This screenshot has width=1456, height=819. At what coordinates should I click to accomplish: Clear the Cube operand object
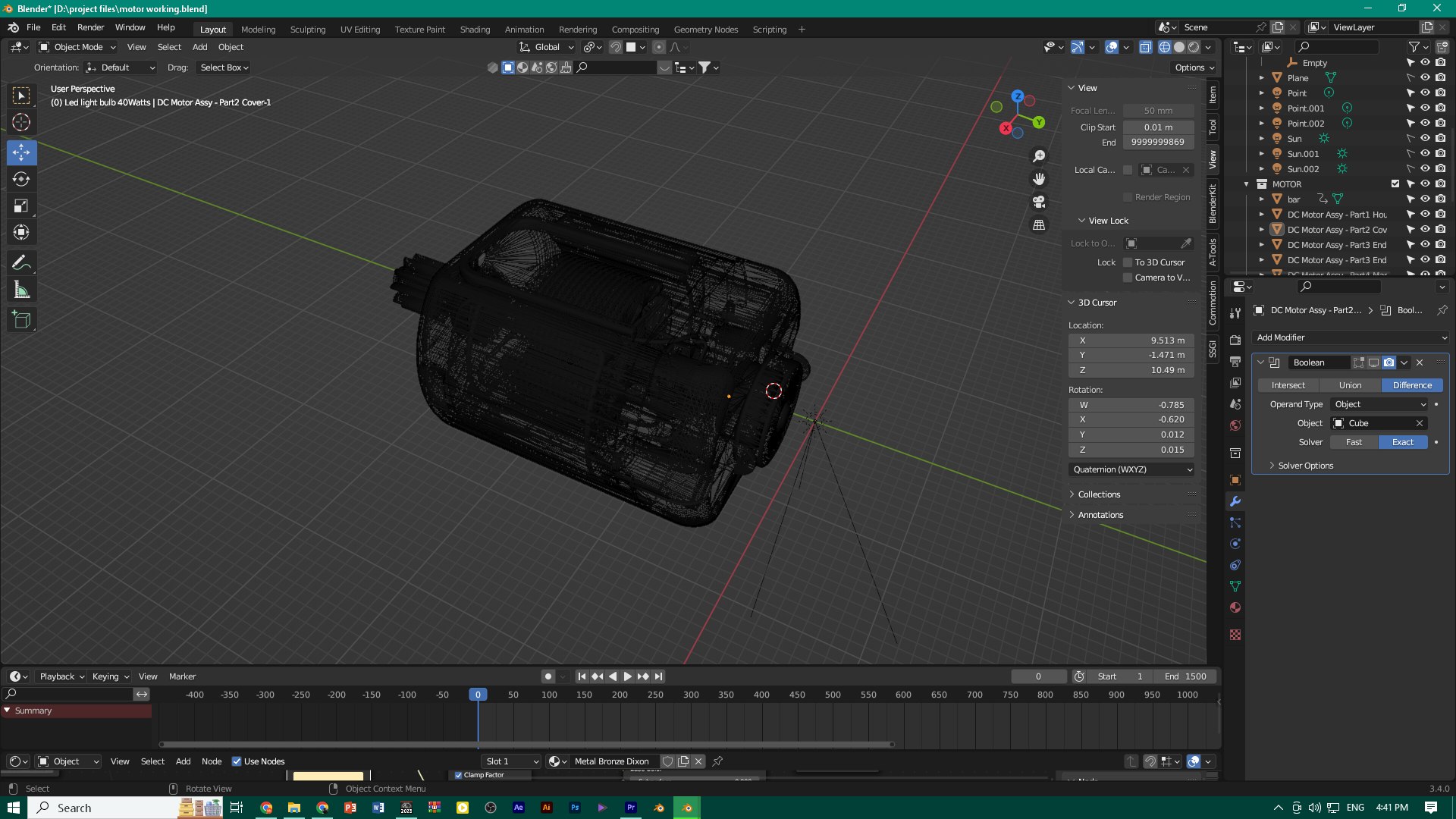(1419, 423)
